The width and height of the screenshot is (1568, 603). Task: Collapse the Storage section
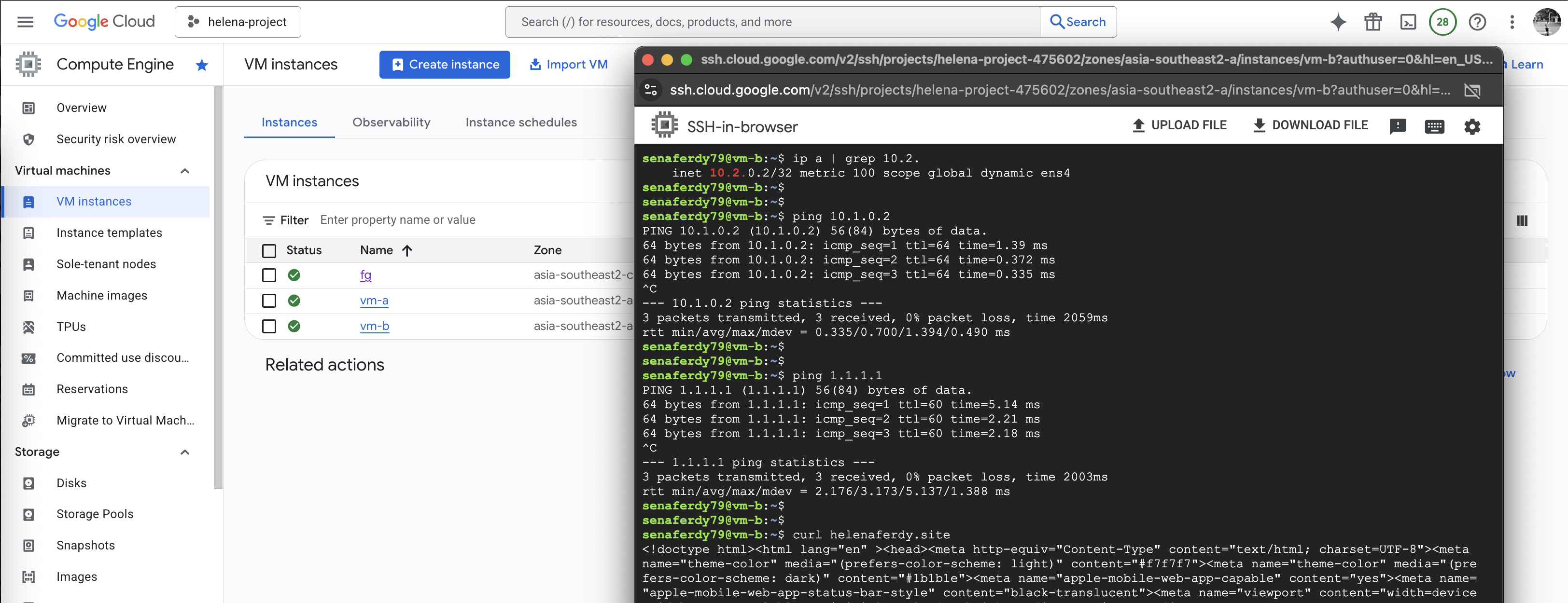pos(185,452)
